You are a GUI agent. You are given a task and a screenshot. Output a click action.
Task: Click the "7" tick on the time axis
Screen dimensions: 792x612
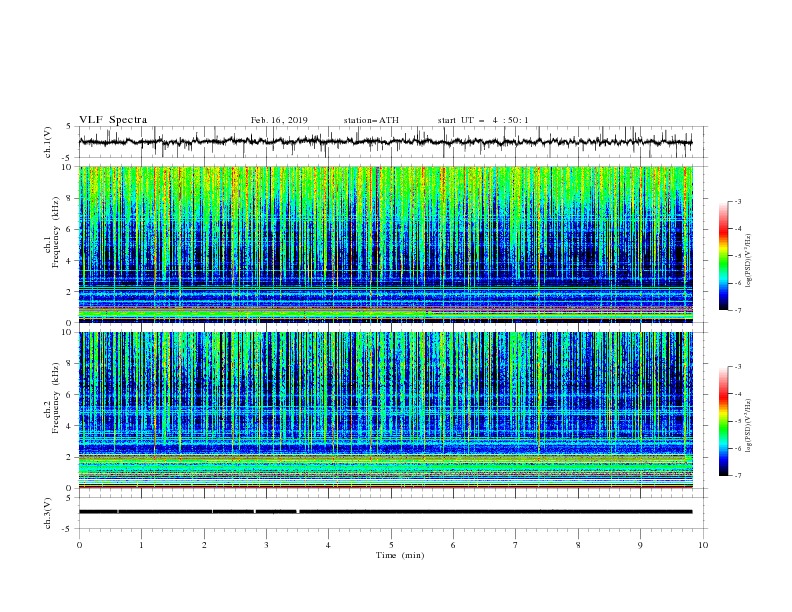516,545
